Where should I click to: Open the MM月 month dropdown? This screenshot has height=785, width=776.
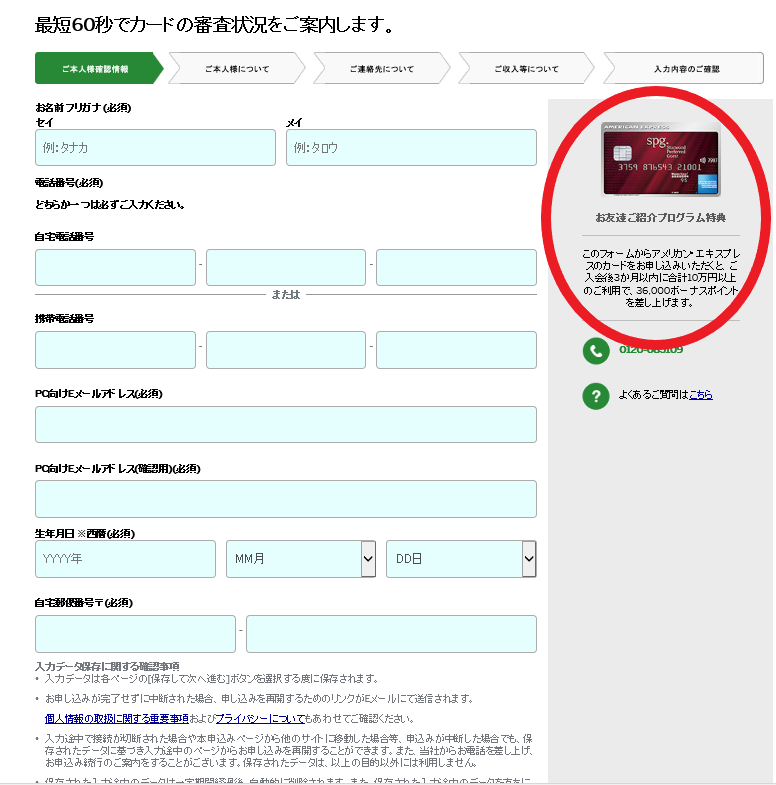(300, 559)
